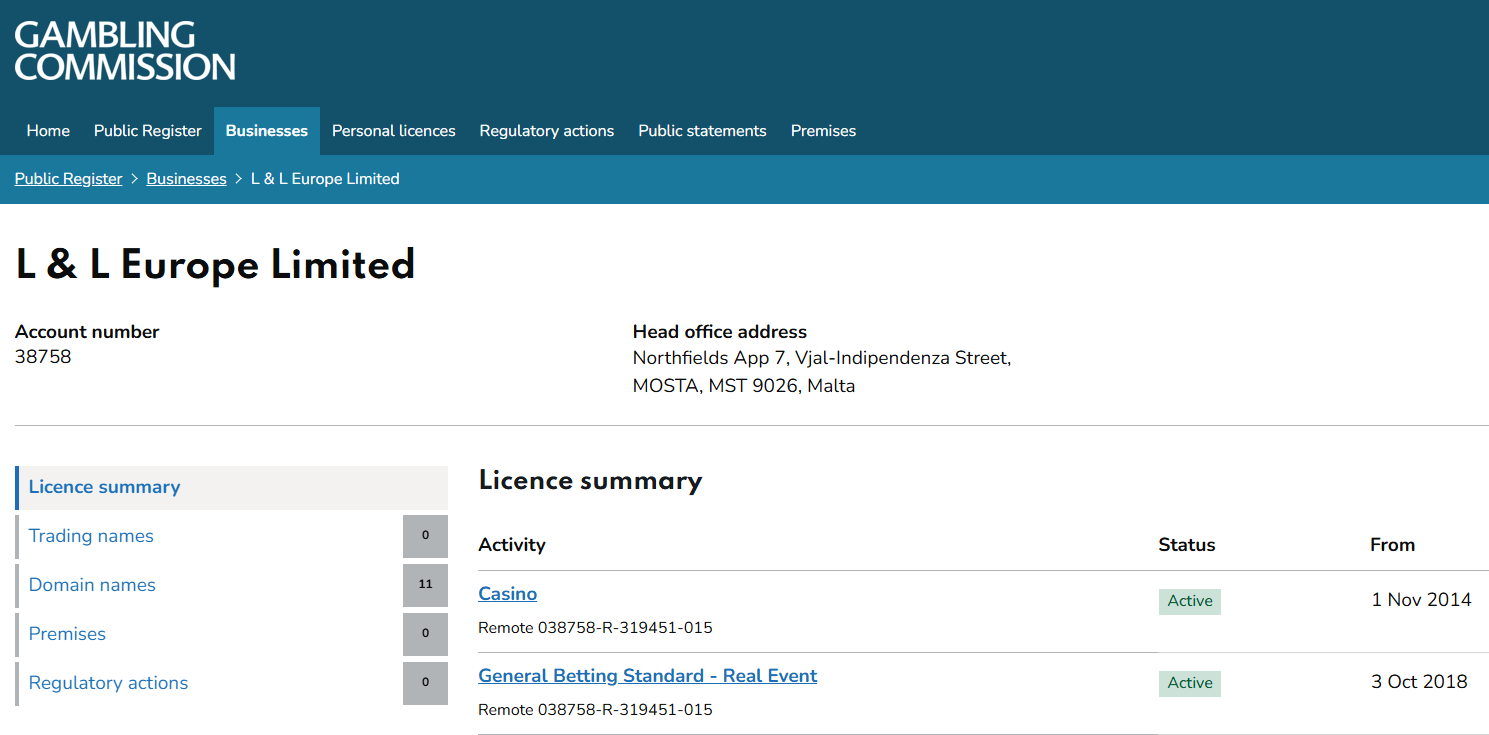Click the Activity column header
This screenshot has width=1489, height=735.
click(512, 545)
